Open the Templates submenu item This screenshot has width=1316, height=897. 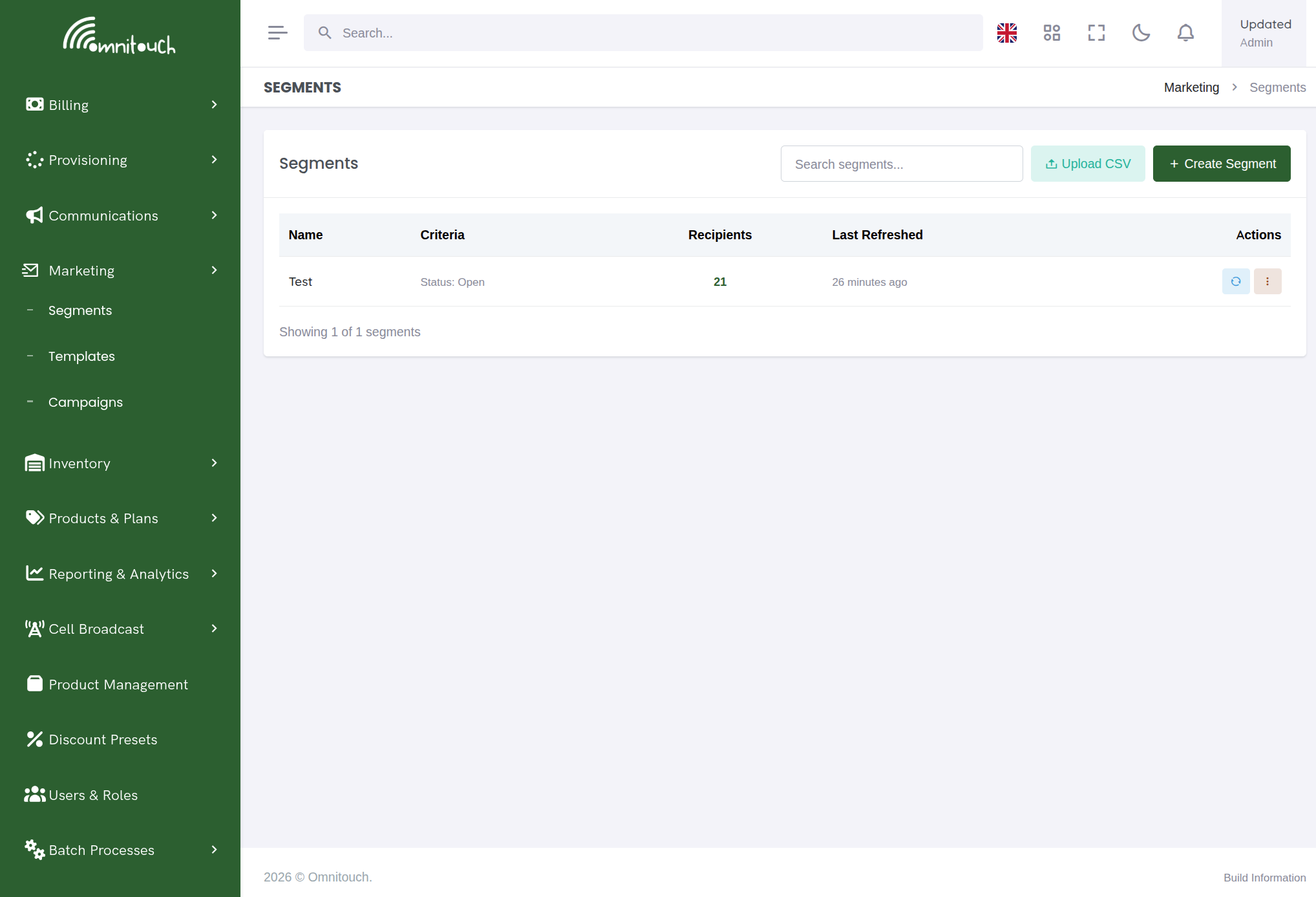(81, 356)
